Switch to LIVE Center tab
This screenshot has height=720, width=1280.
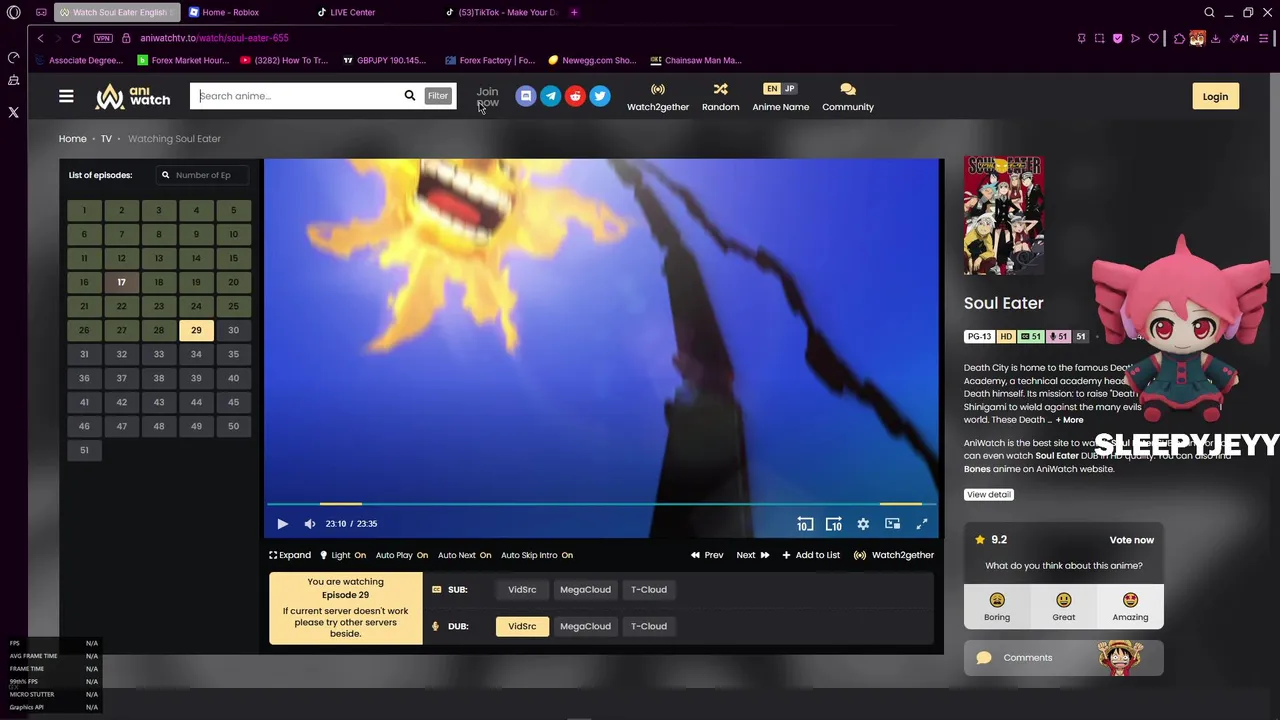[x=352, y=12]
